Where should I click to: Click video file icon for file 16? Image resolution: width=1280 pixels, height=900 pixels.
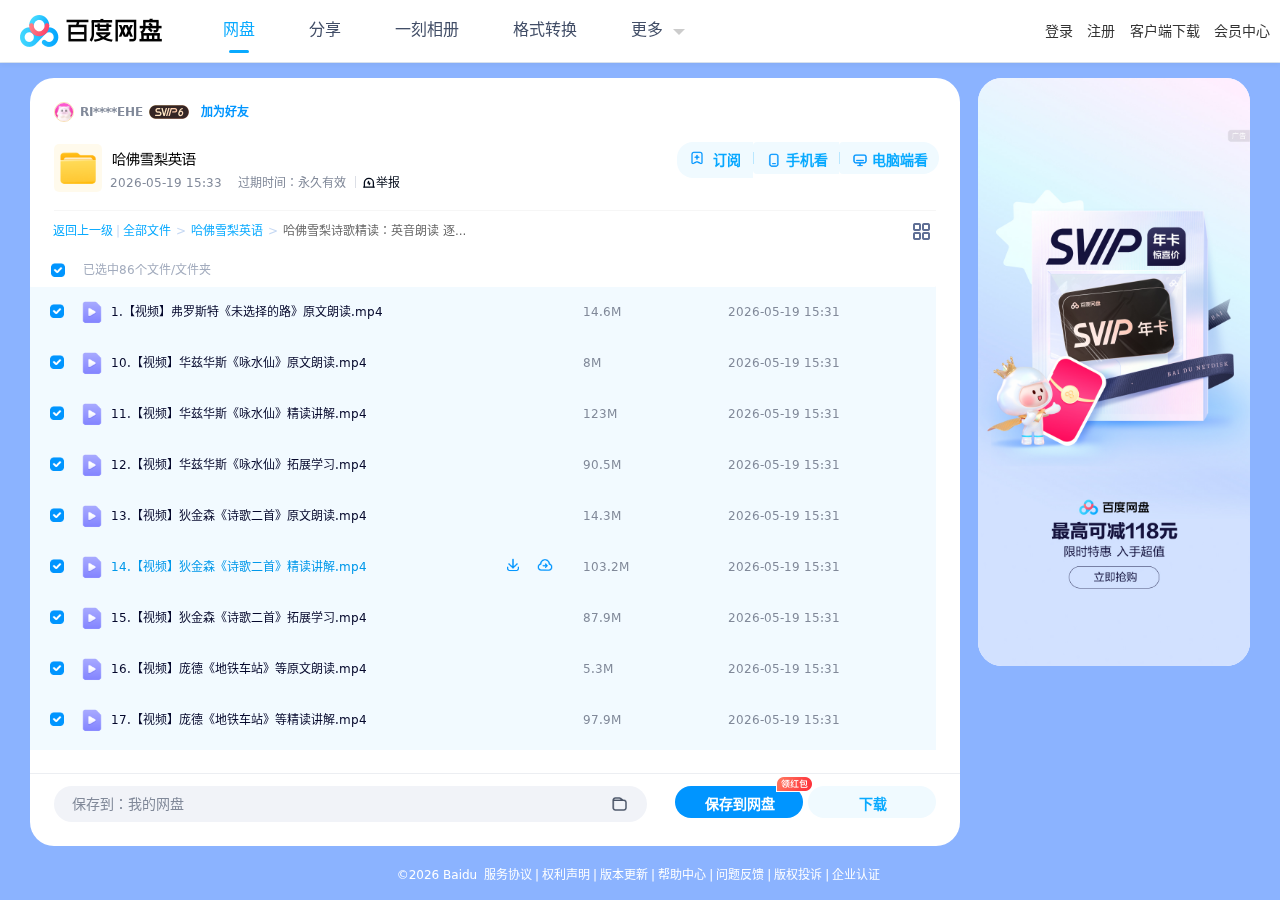click(x=92, y=669)
